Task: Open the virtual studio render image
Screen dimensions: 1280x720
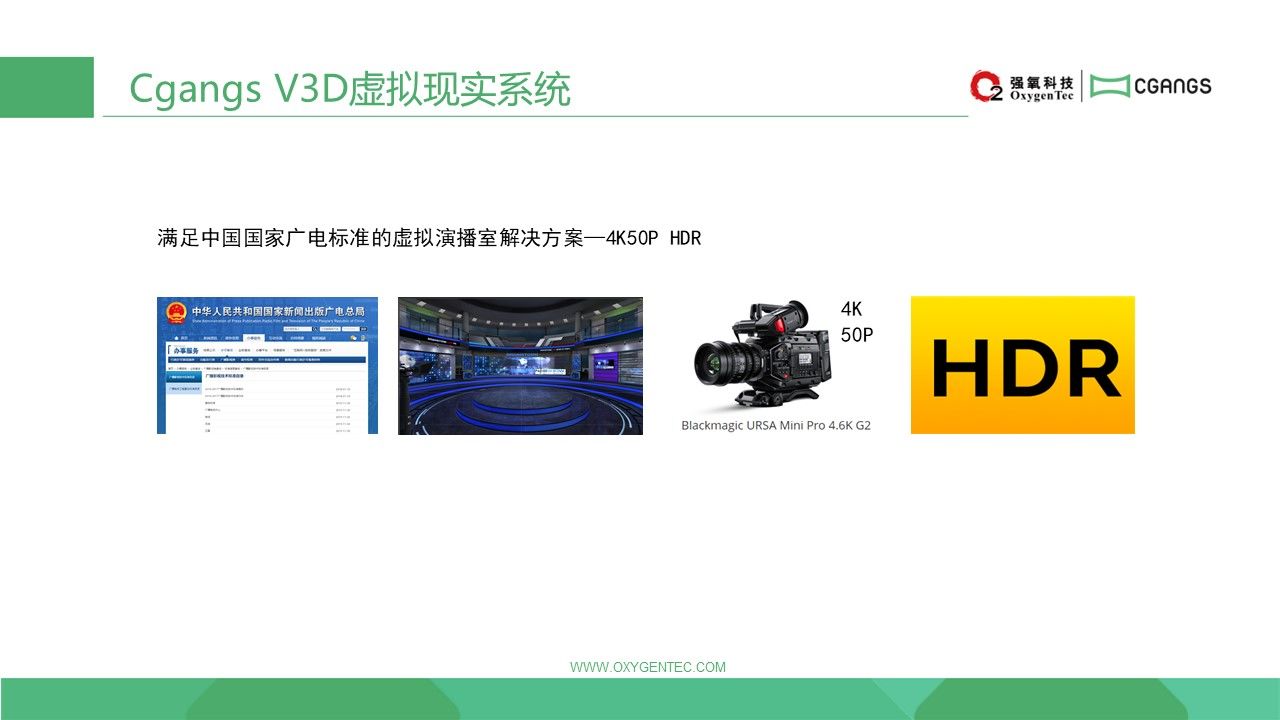Action: [520, 365]
